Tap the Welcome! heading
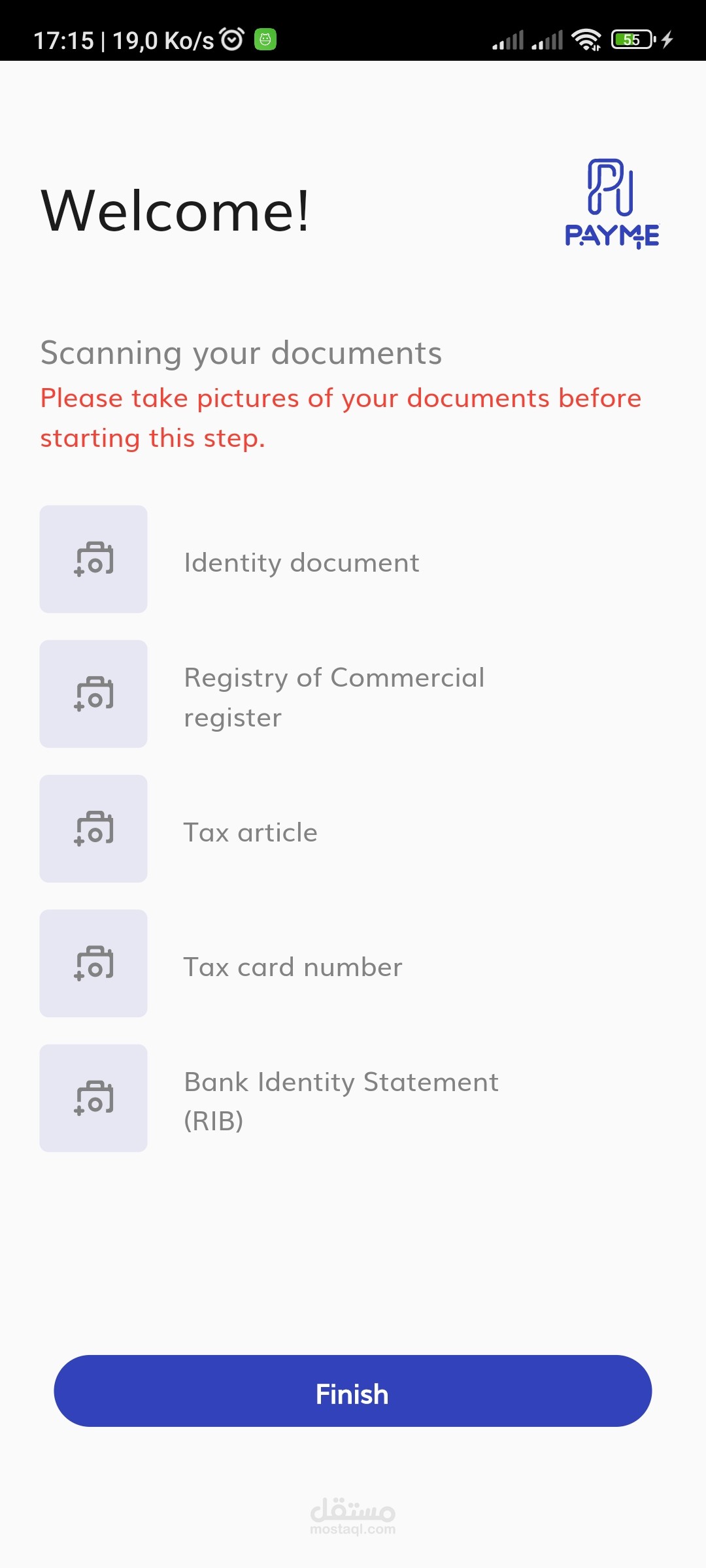 point(175,210)
